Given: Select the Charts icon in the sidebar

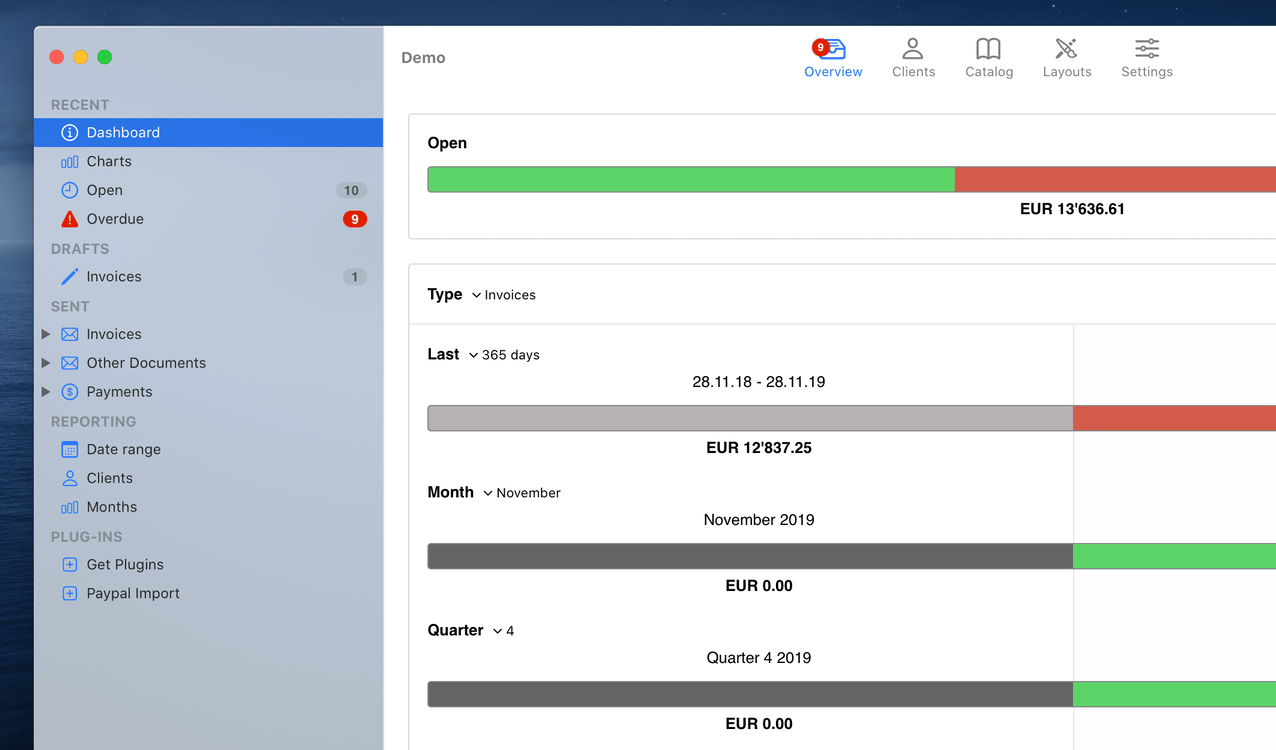Looking at the screenshot, I should [x=68, y=161].
